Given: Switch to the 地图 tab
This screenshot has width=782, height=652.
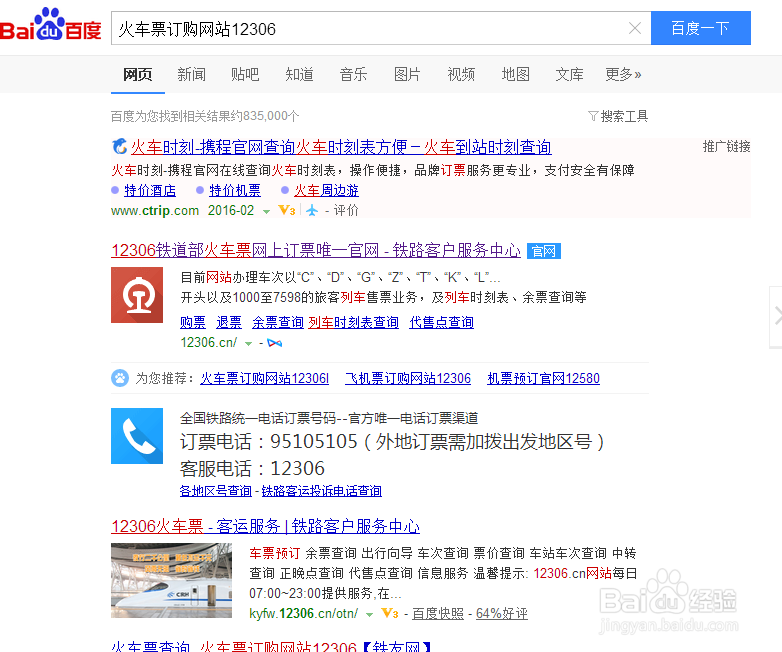Looking at the screenshot, I should point(515,74).
